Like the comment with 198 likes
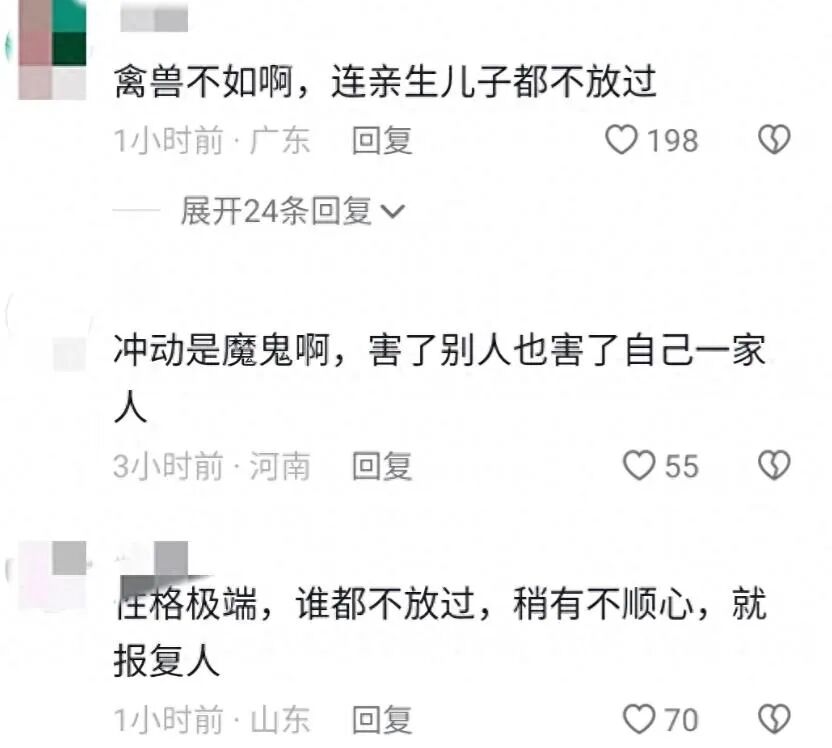 (x=621, y=140)
